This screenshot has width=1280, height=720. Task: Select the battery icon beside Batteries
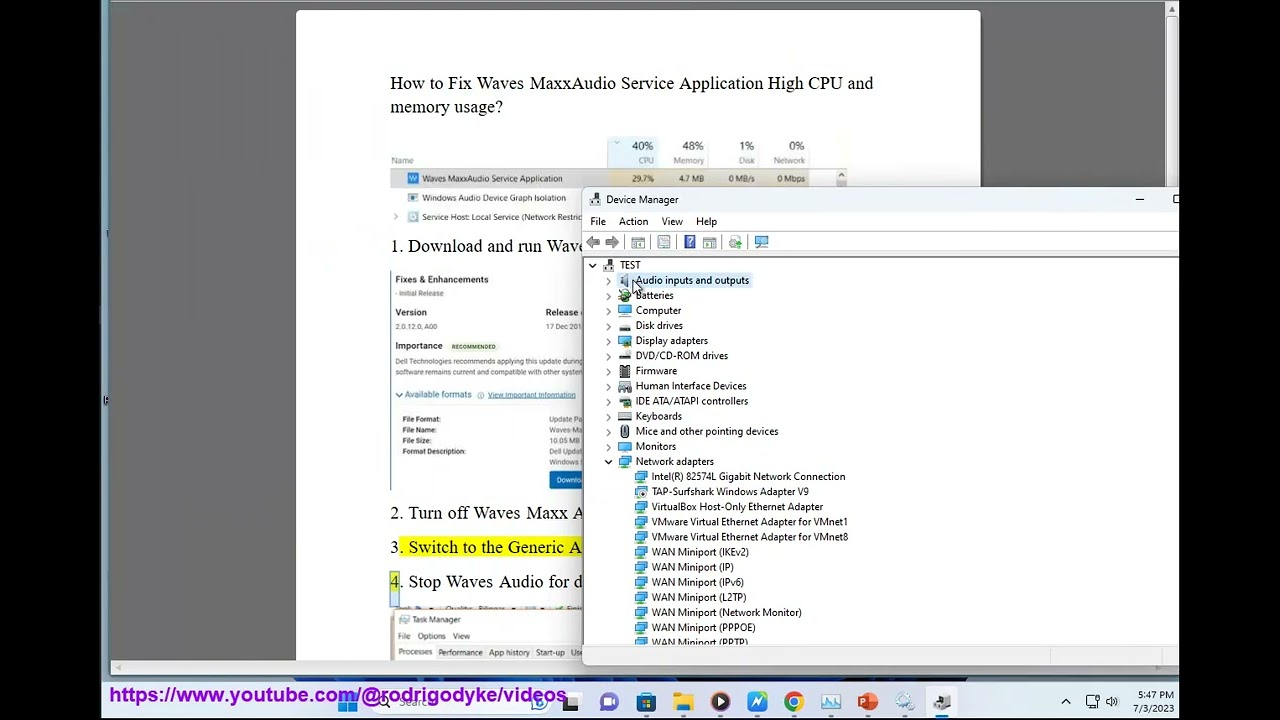625,296
